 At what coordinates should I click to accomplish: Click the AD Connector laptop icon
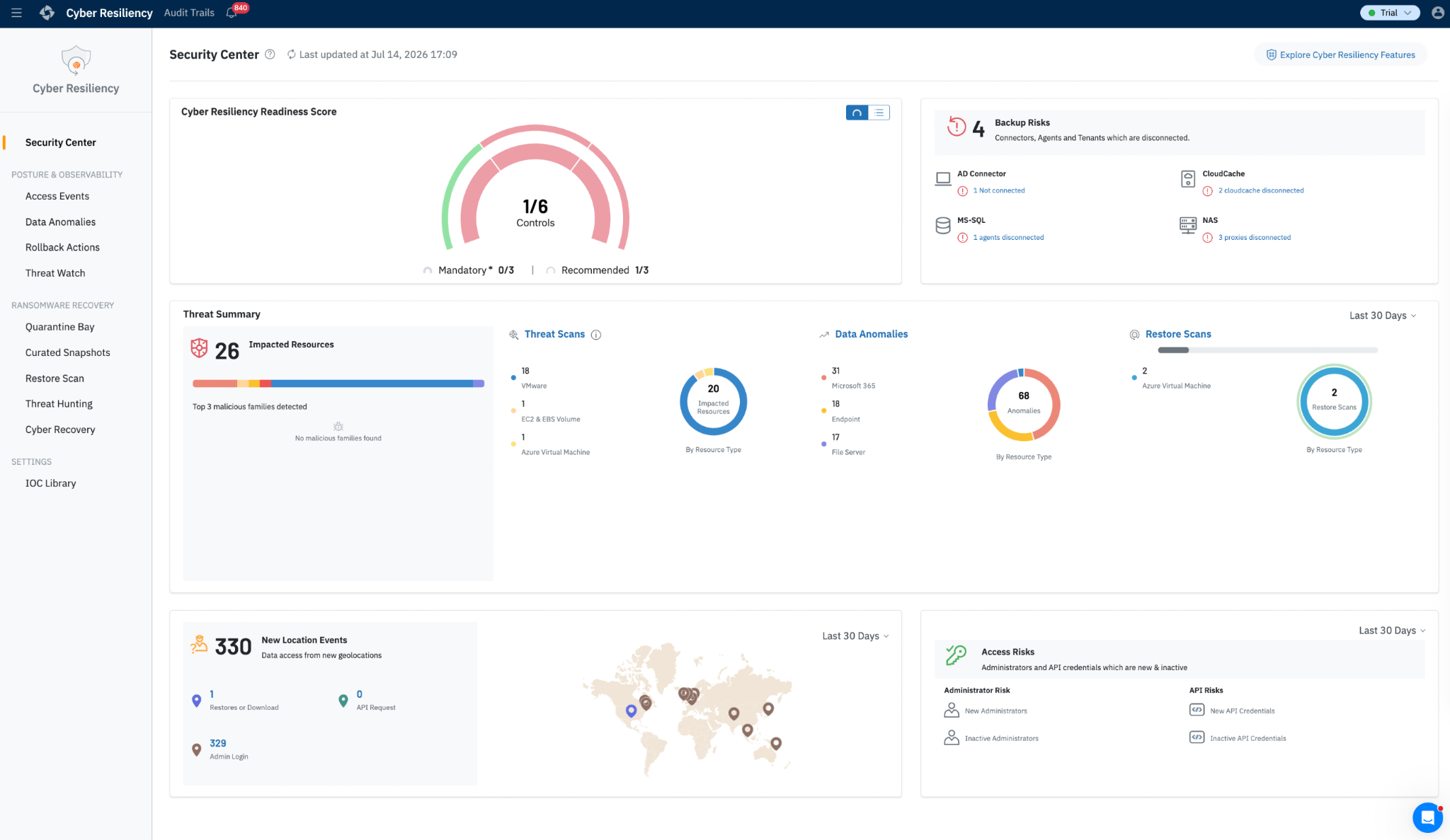point(943,179)
